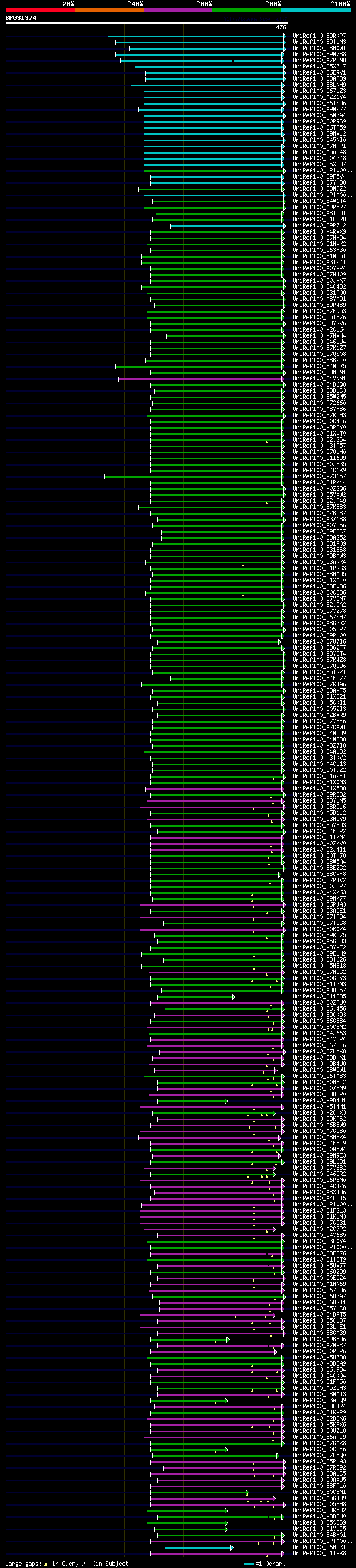The image size is (356, 1568).
Task: Select the UniRef100_A4RVX9 label
Action: point(319,232)
